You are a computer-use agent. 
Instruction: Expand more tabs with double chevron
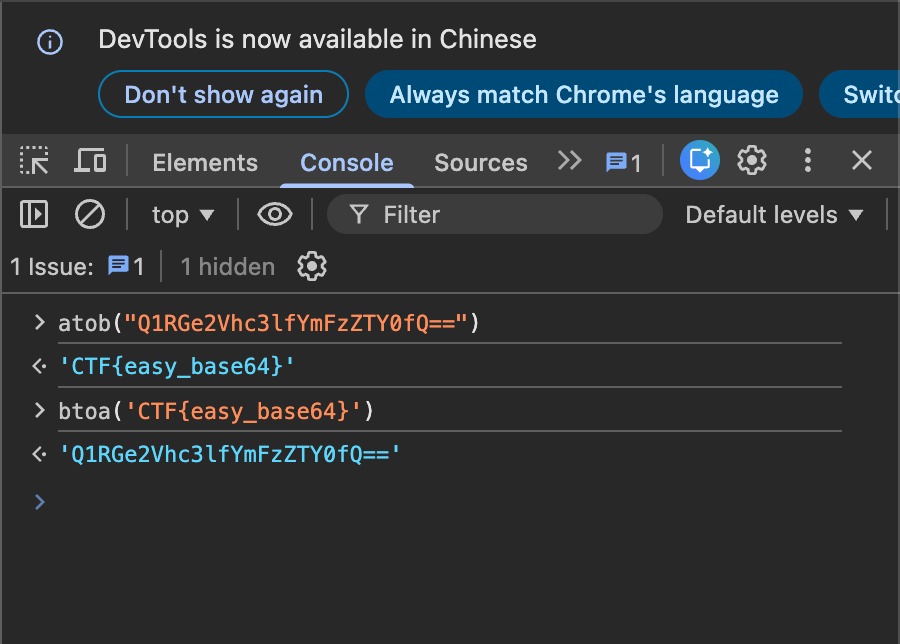tap(570, 161)
